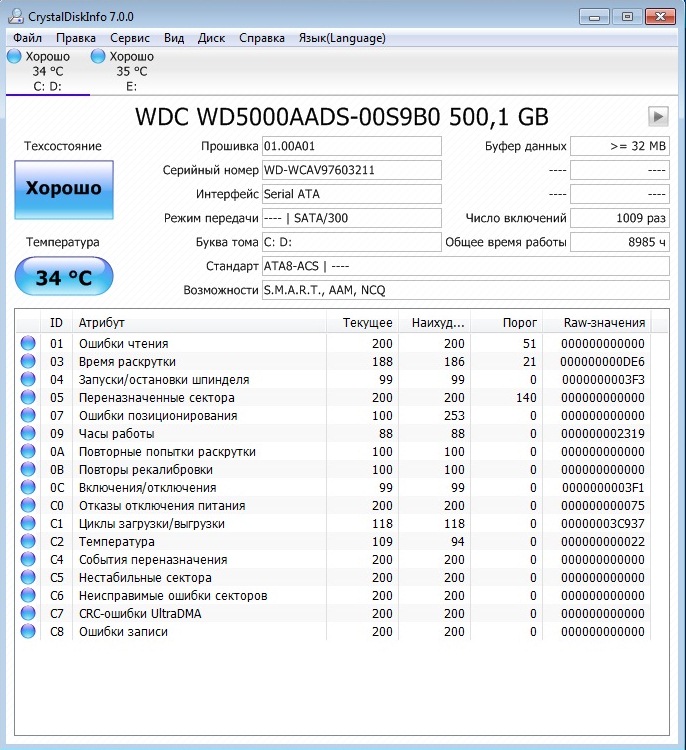
Task: Click status icon for Ошибки позиционирования row
Action: click(x=28, y=415)
